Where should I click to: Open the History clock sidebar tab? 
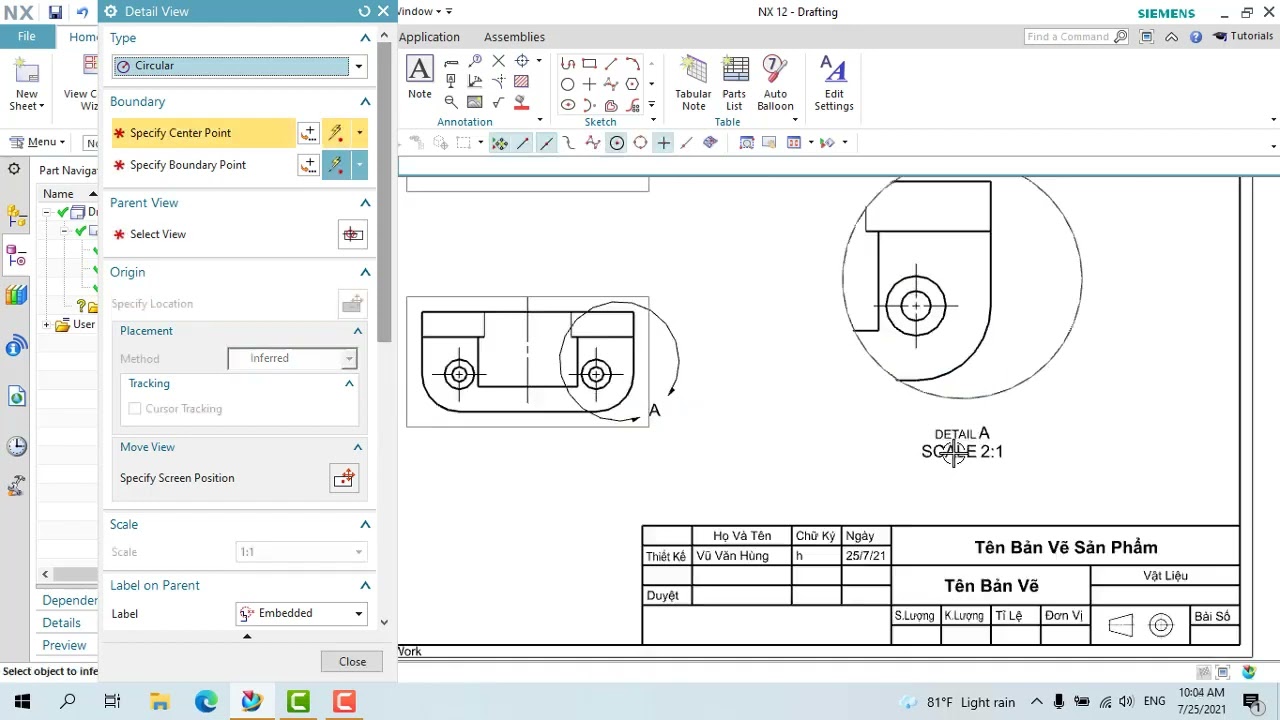pos(15,446)
